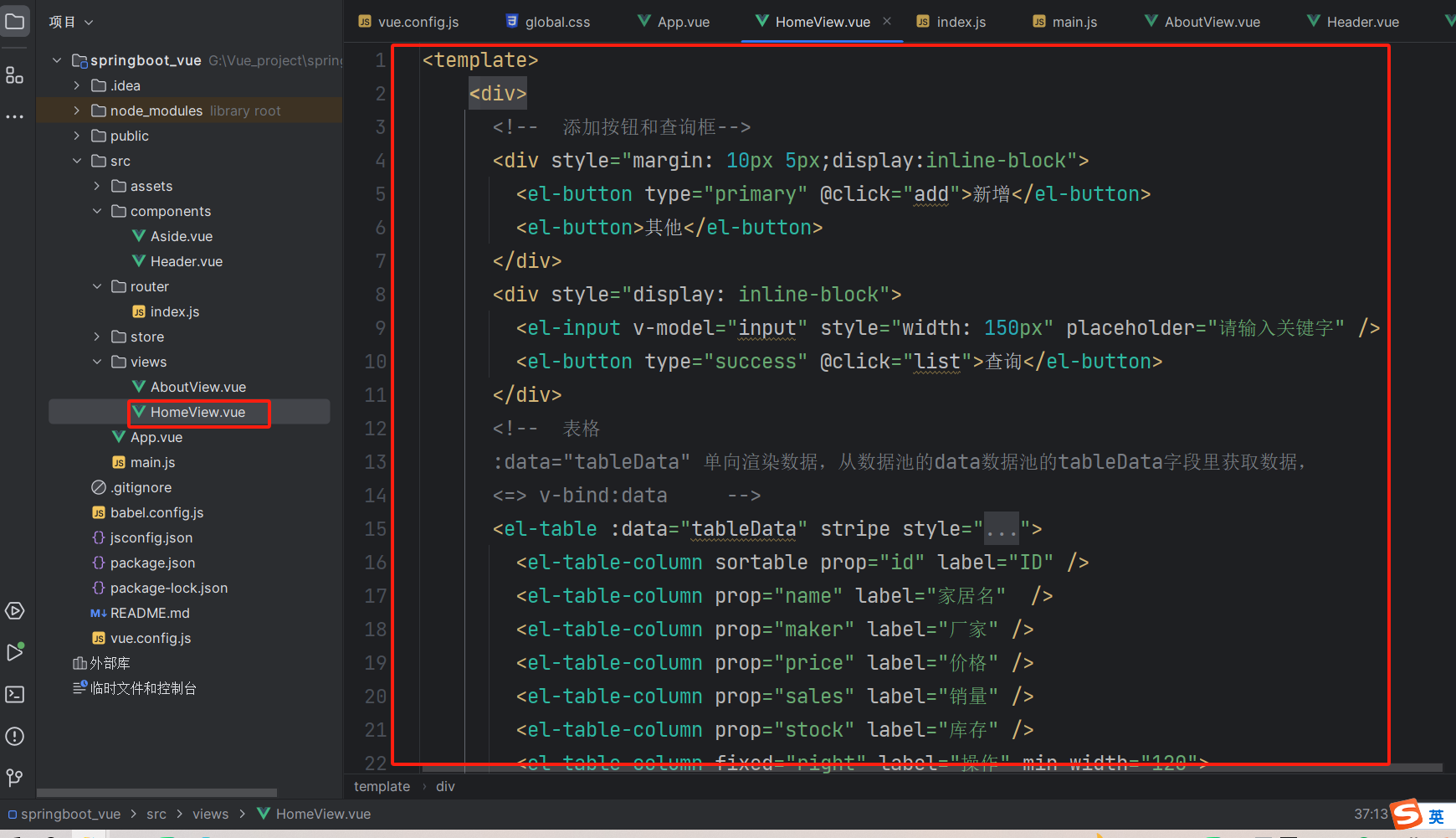
Task: Click src in the navigation bar
Action: pos(156,814)
